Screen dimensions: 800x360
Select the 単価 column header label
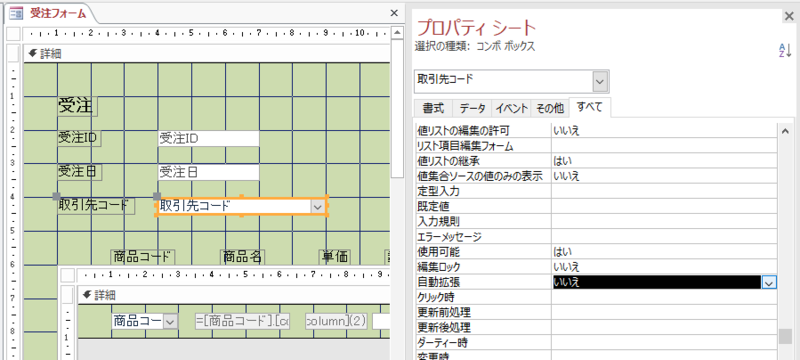point(335,257)
